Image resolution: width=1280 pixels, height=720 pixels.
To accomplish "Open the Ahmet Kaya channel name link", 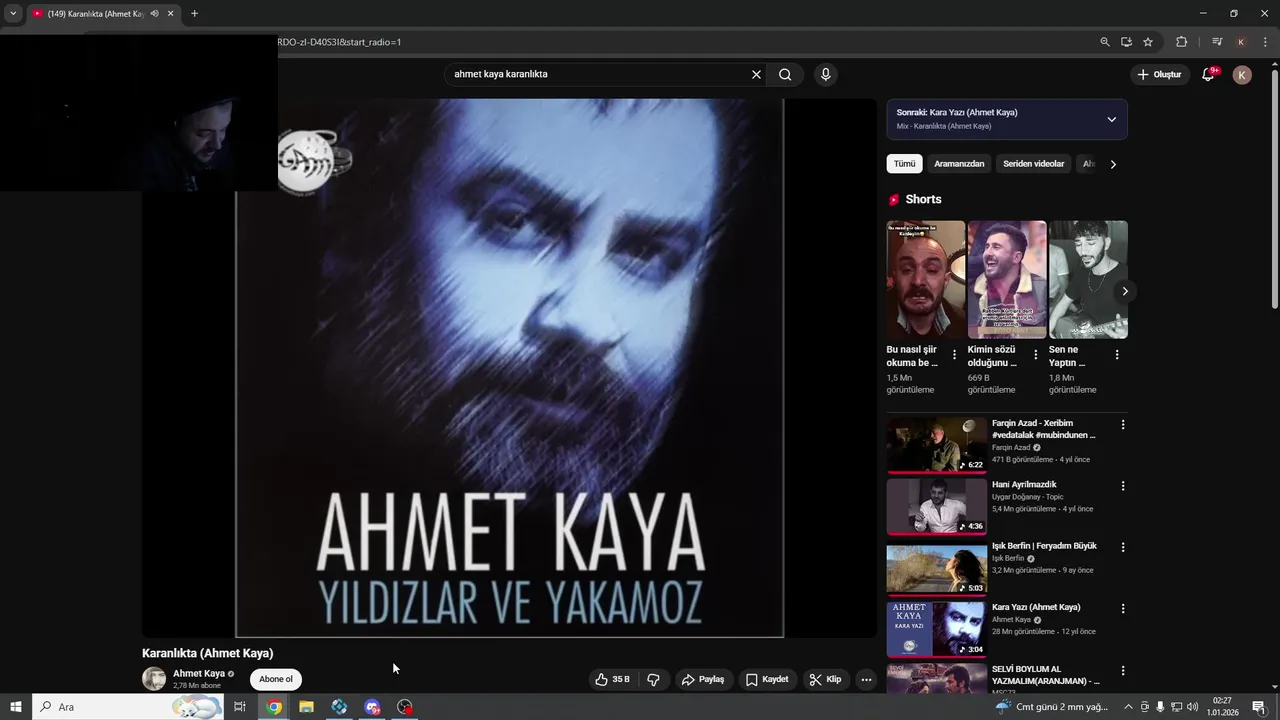I will click(x=199, y=673).
